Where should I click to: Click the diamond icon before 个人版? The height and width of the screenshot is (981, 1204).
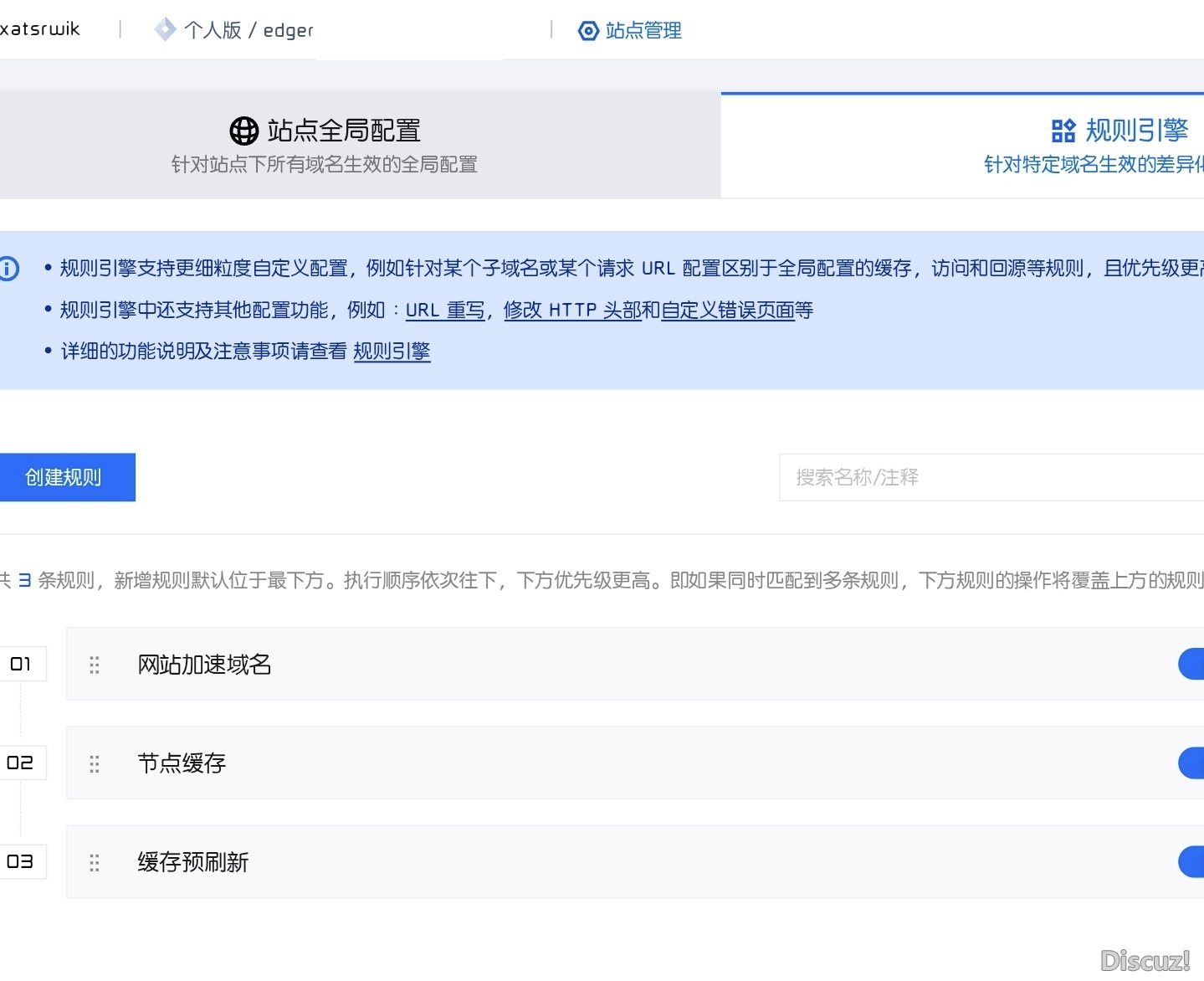click(165, 30)
